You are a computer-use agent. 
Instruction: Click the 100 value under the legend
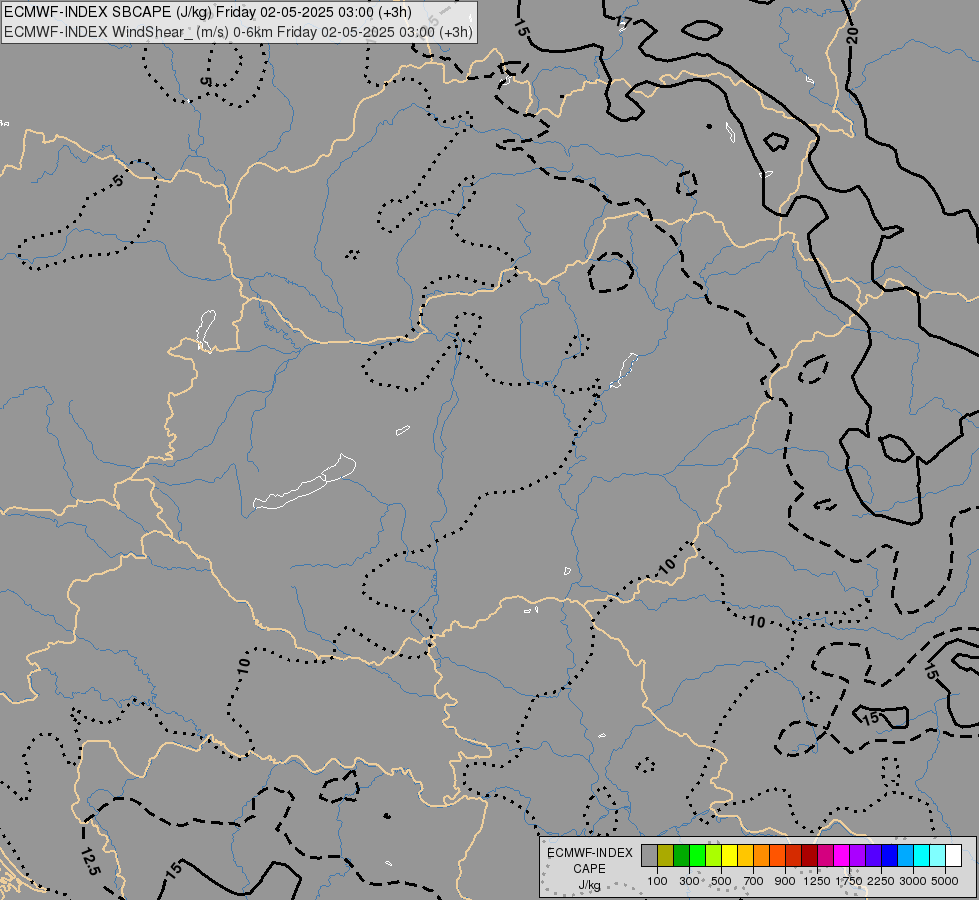pyautogui.click(x=657, y=881)
